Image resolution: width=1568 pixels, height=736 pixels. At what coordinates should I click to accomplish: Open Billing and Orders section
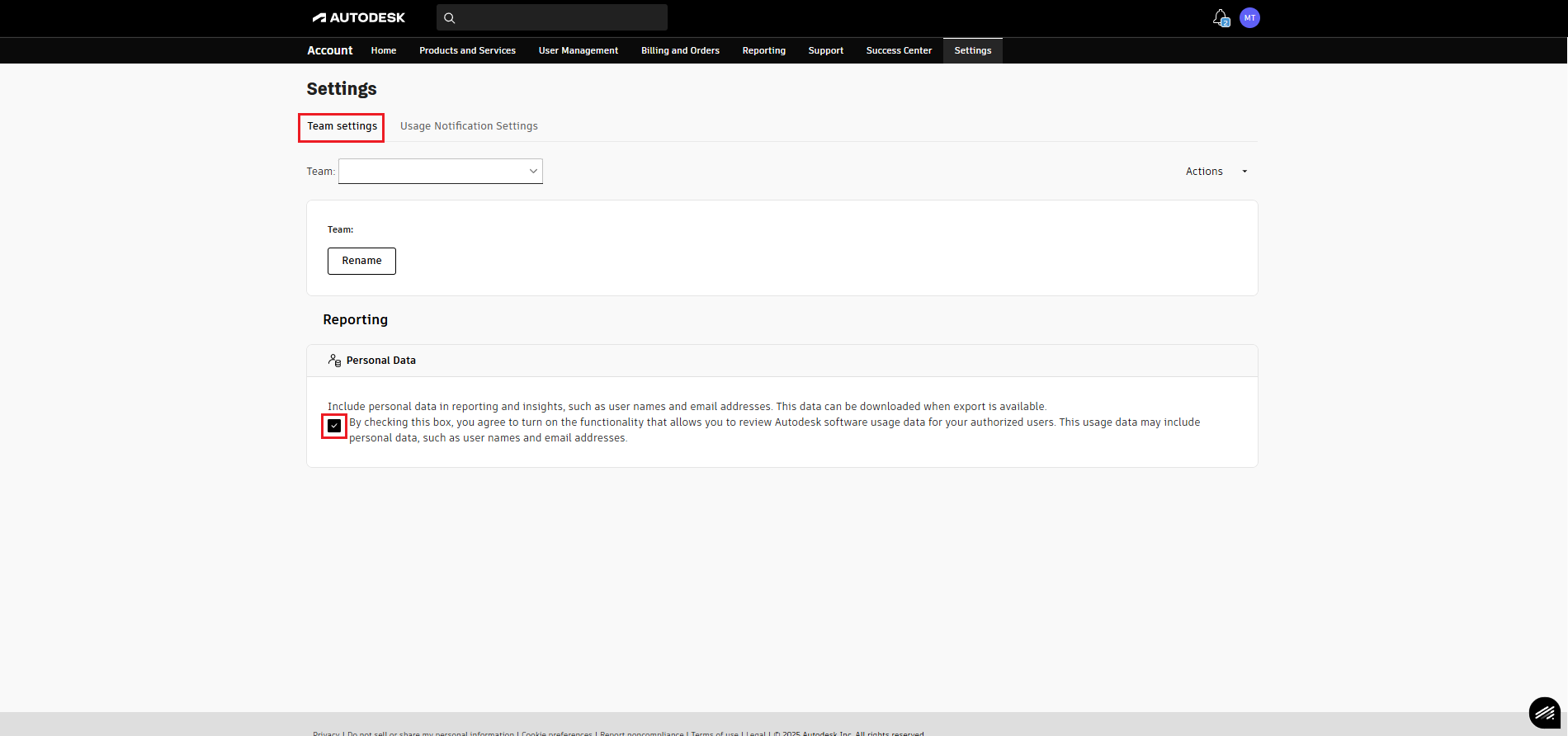coord(680,50)
